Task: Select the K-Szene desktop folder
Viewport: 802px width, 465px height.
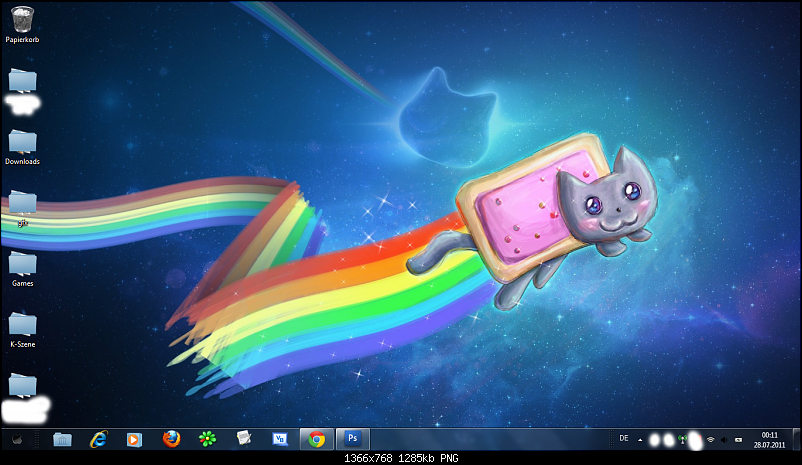Action: (x=23, y=329)
